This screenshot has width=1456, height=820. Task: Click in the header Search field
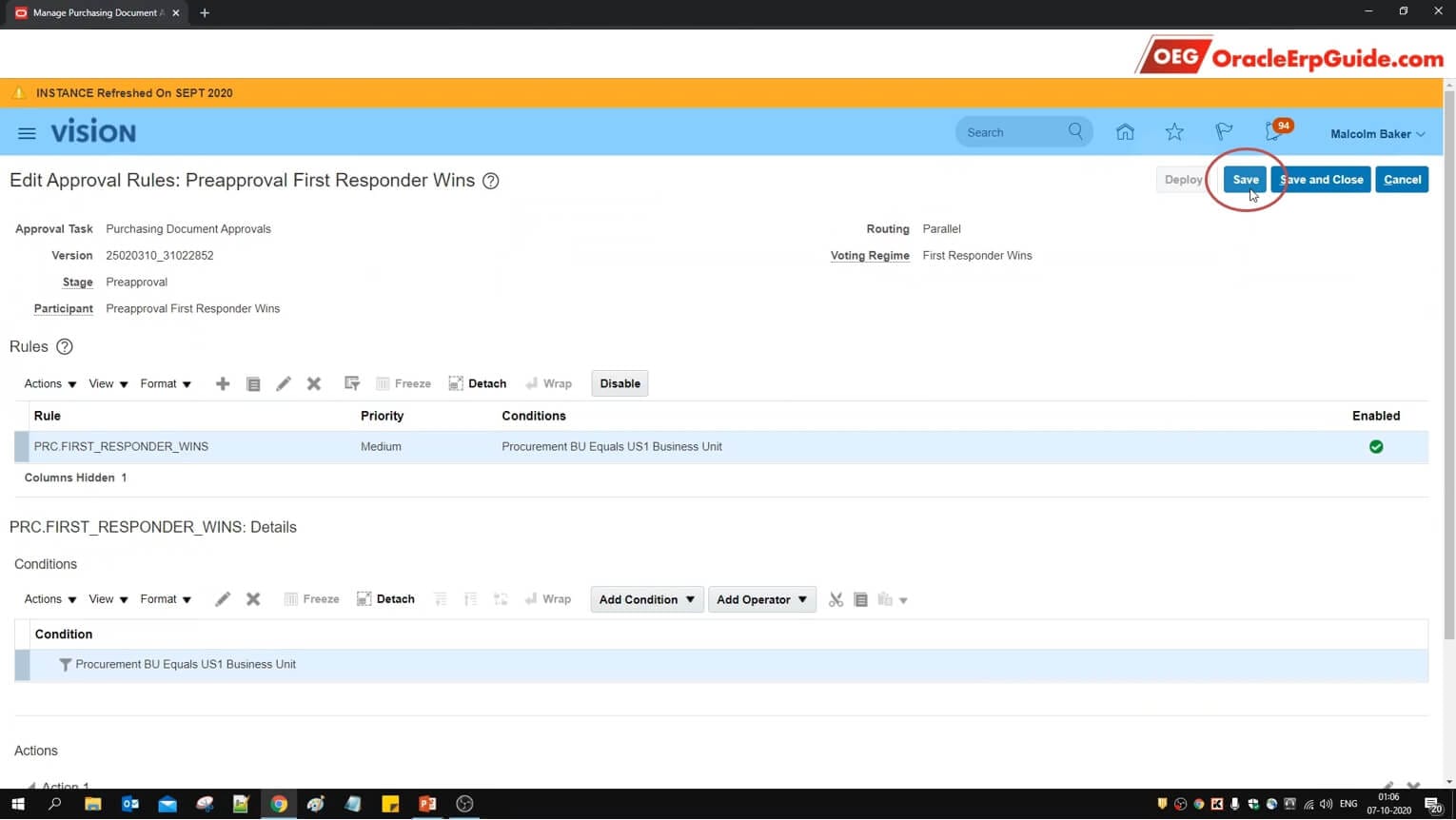point(1013,132)
